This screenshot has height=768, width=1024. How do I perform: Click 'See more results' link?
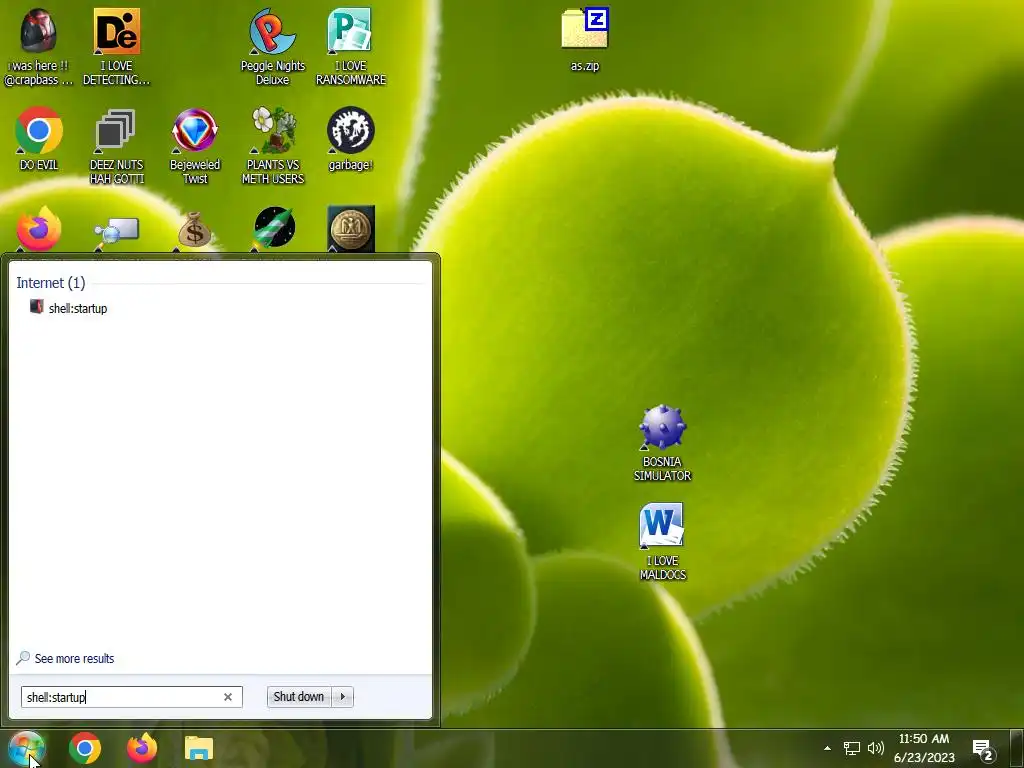[x=74, y=658]
